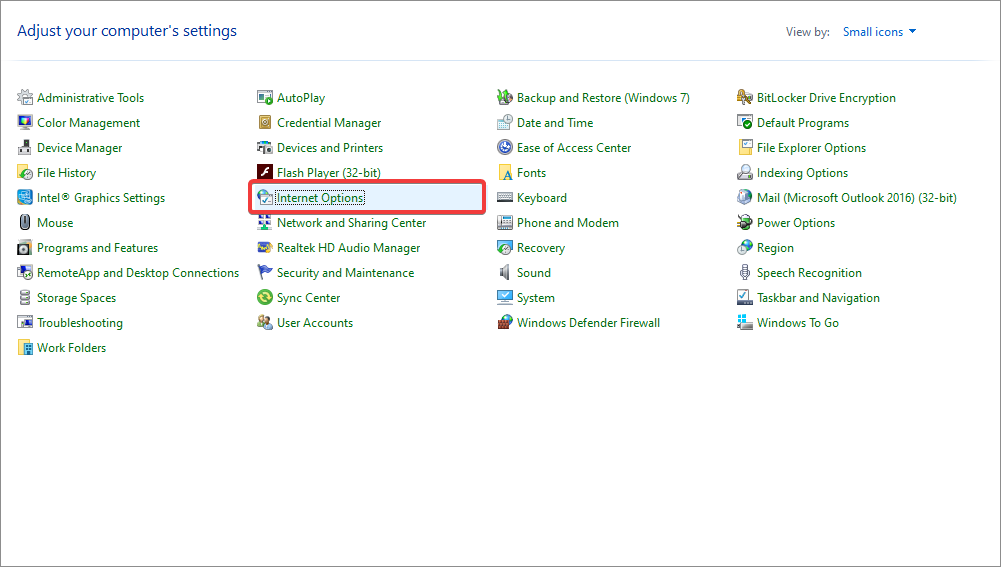This screenshot has height=567, width=1001.
Task: Click the Security and Maintenance flag icon
Action: point(265,273)
